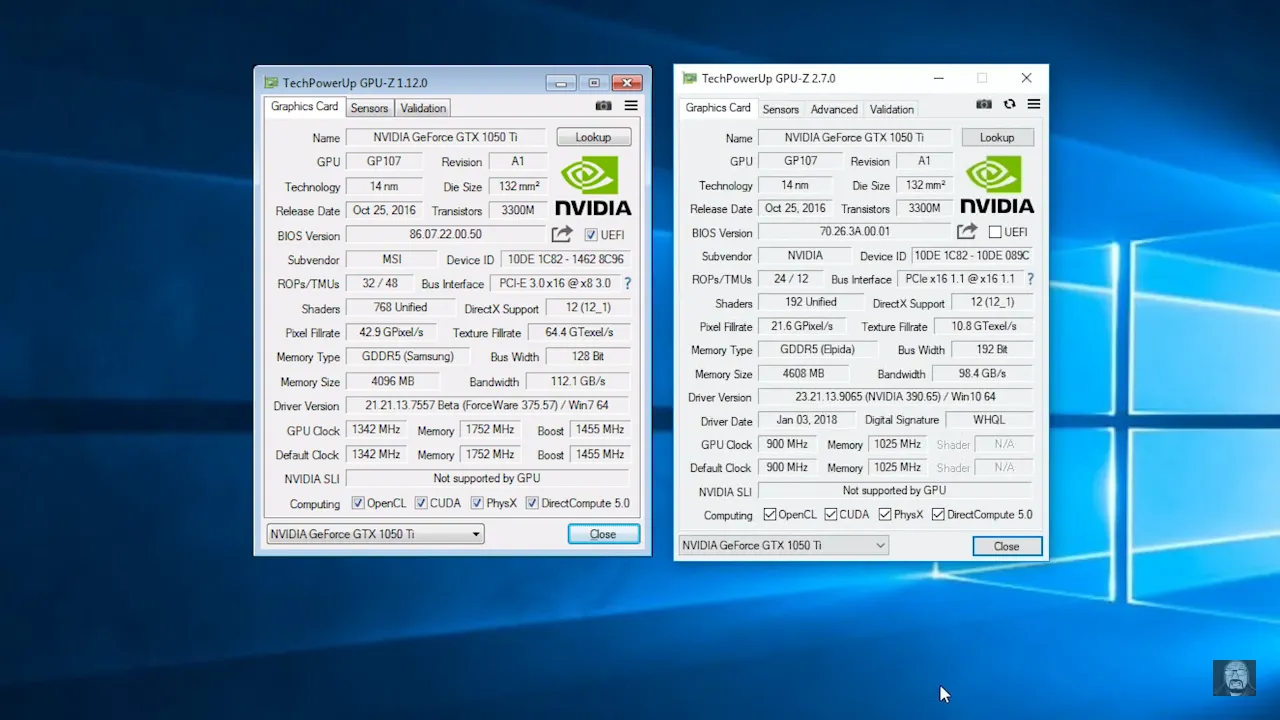The width and height of the screenshot is (1280, 720).
Task: Click the GDDR5 (Elpida) memory type value
Action: click(818, 350)
